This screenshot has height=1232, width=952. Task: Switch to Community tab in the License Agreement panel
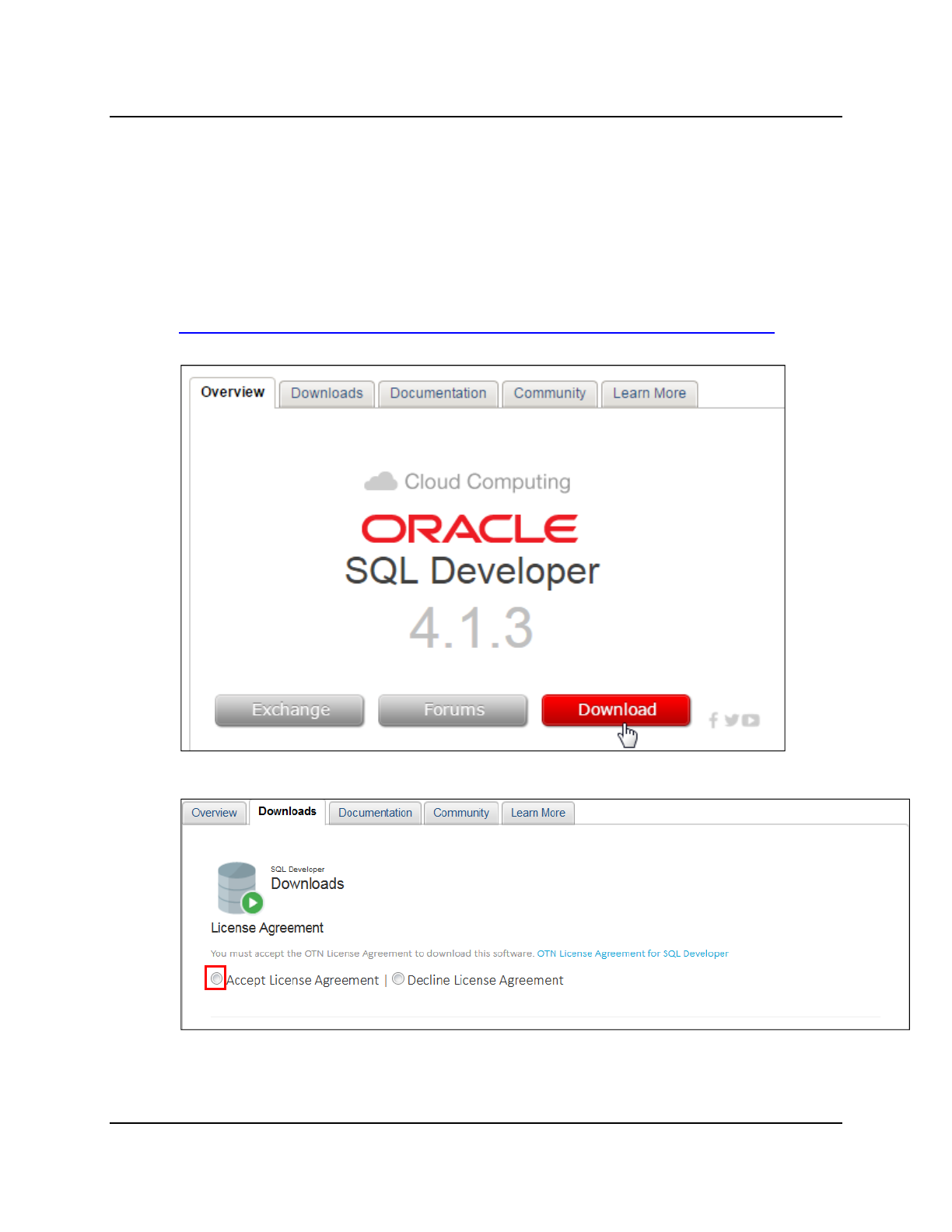(x=461, y=813)
